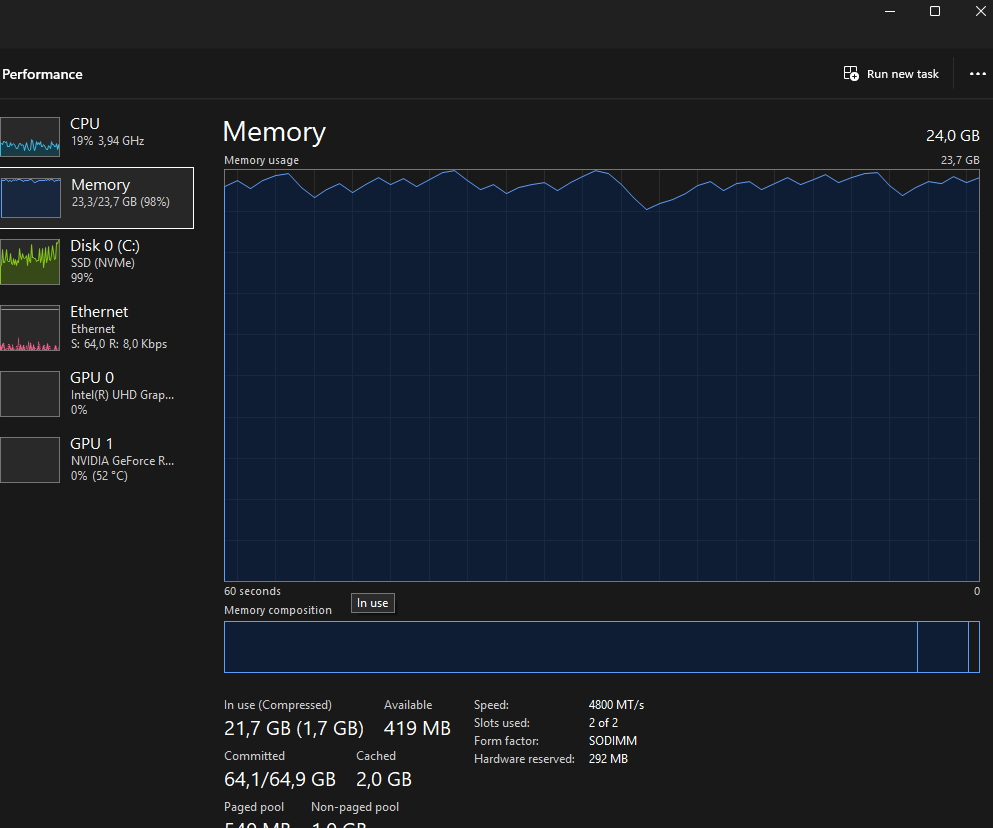
Task: Click the In use tooltip label
Action: [372, 603]
